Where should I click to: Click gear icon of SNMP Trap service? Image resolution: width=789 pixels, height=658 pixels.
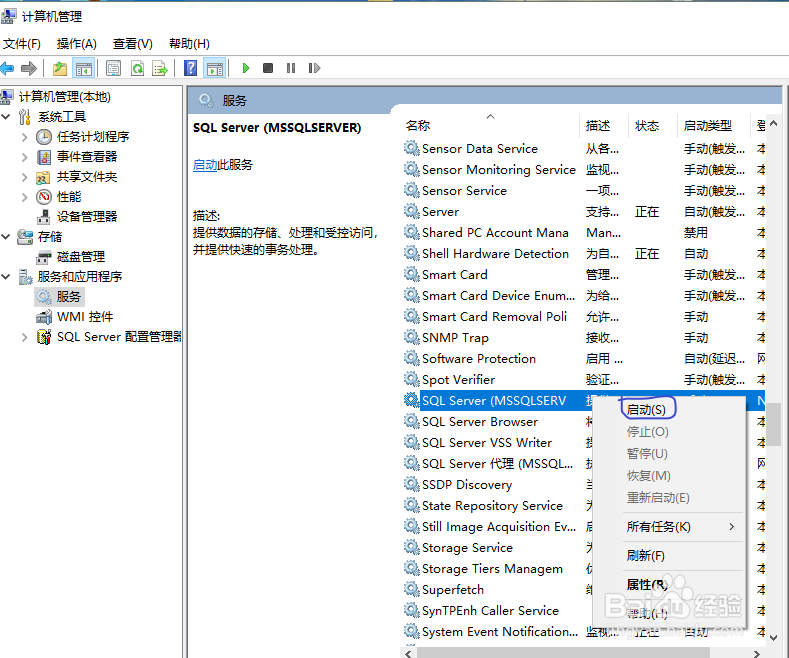pos(412,337)
